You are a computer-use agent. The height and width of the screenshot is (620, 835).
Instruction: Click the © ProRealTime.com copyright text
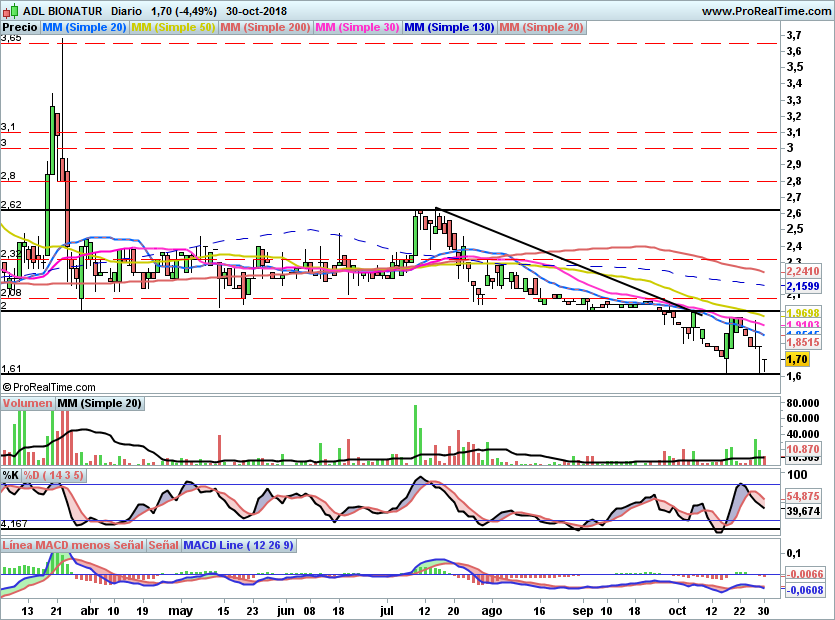[49, 387]
